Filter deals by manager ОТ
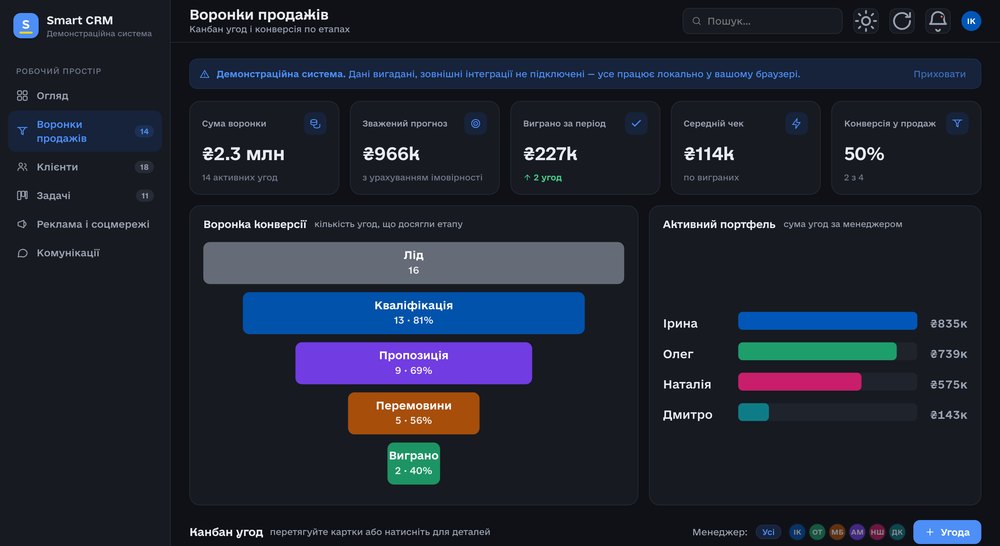 pos(817,532)
